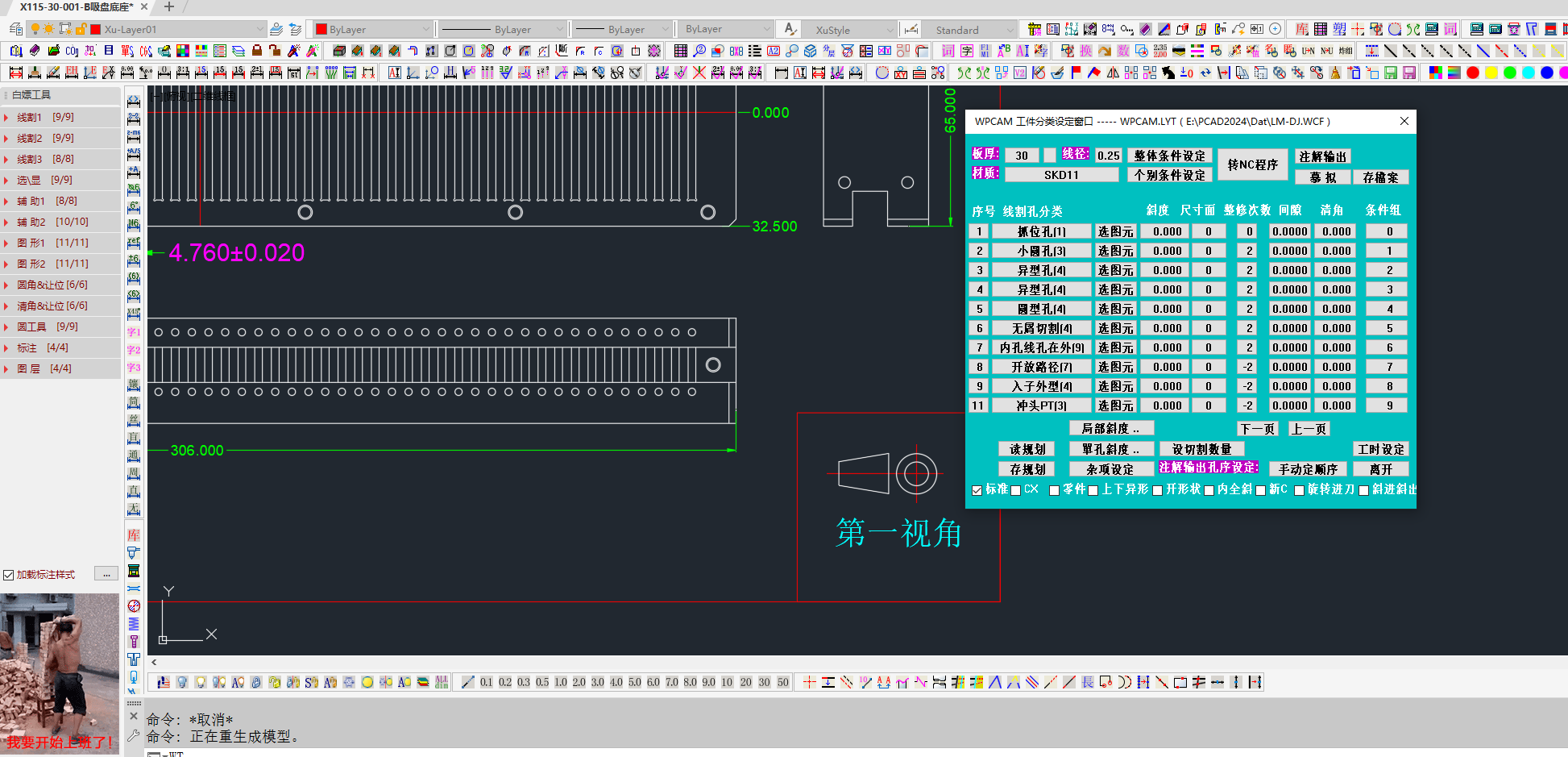Screen dimensions: 1568x757
Task: Click the red 库 library toolbar icon
Action: pos(1301,30)
